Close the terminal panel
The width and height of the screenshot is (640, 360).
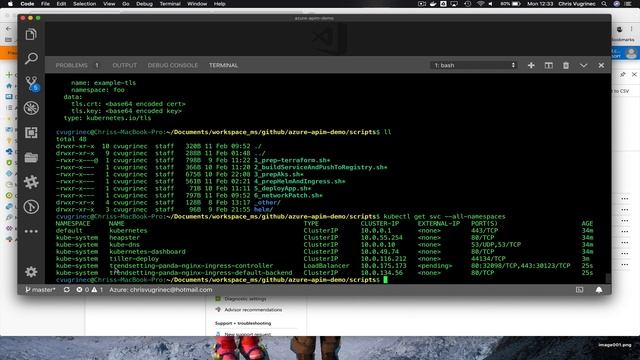[x=601, y=65]
